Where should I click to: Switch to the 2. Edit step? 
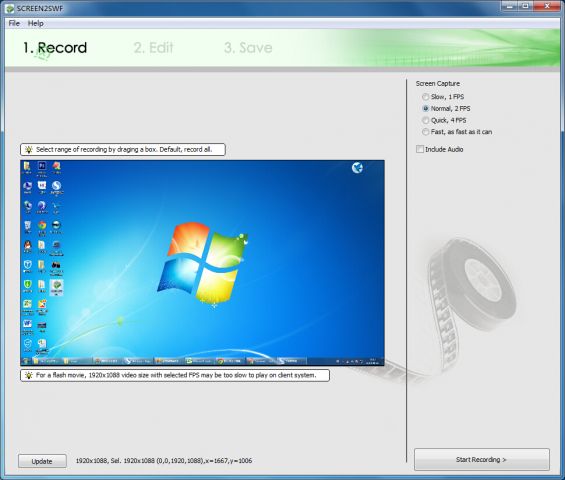(x=154, y=48)
